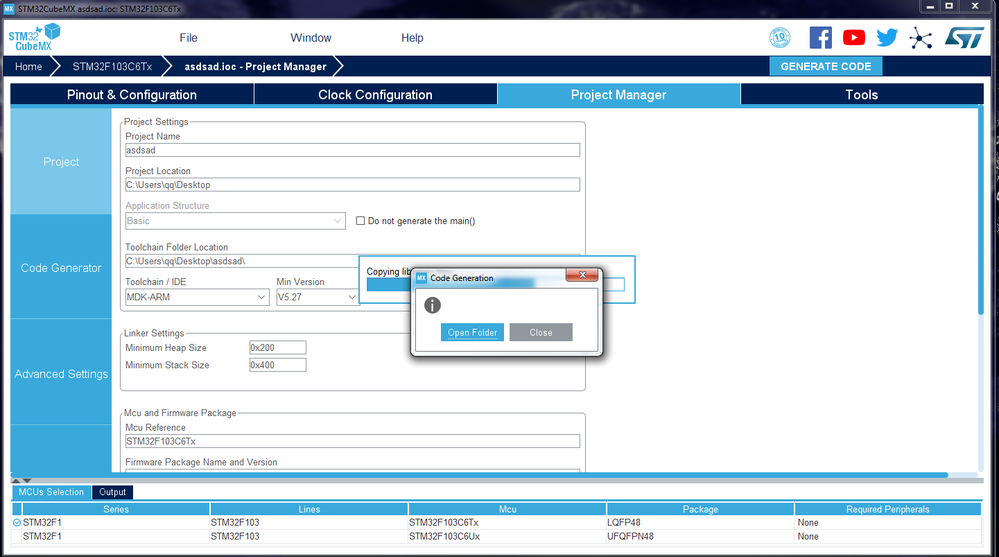Sort by Required Peripherals column header
The width and height of the screenshot is (999, 557).
point(888,509)
